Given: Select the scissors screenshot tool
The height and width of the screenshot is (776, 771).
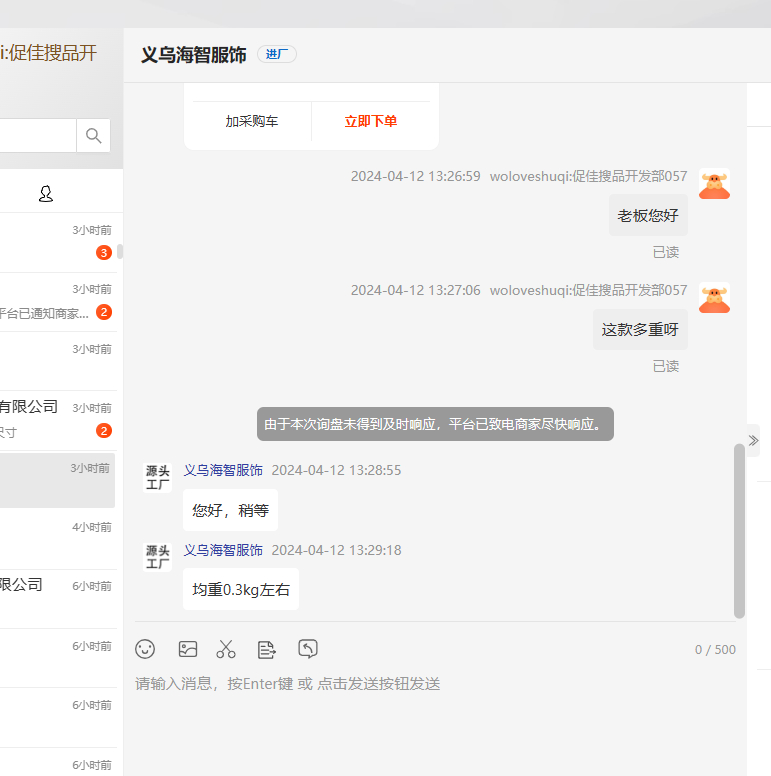Looking at the screenshot, I should click(226, 649).
